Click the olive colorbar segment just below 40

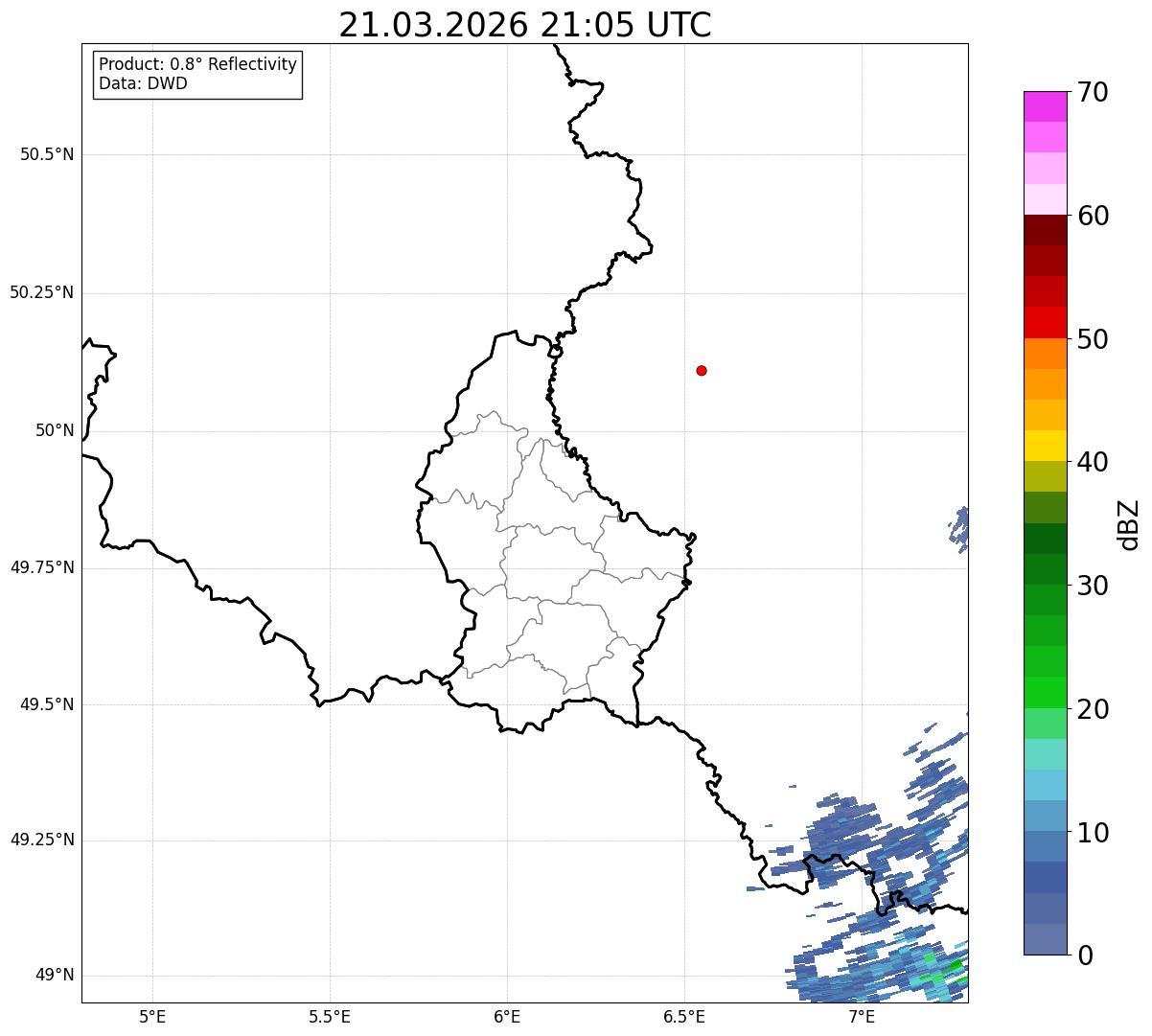[x=1045, y=477]
